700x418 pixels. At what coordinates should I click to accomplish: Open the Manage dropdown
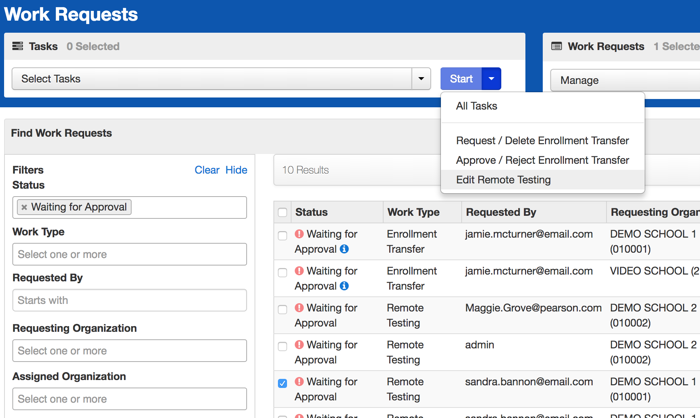[622, 80]
